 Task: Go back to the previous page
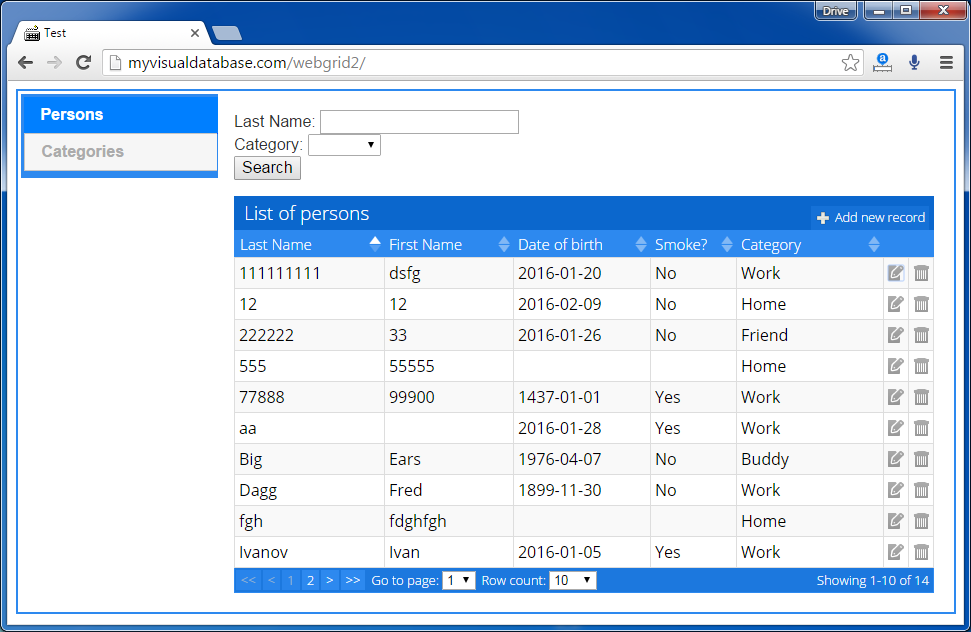pyautogui.click(x=25, y=63)
